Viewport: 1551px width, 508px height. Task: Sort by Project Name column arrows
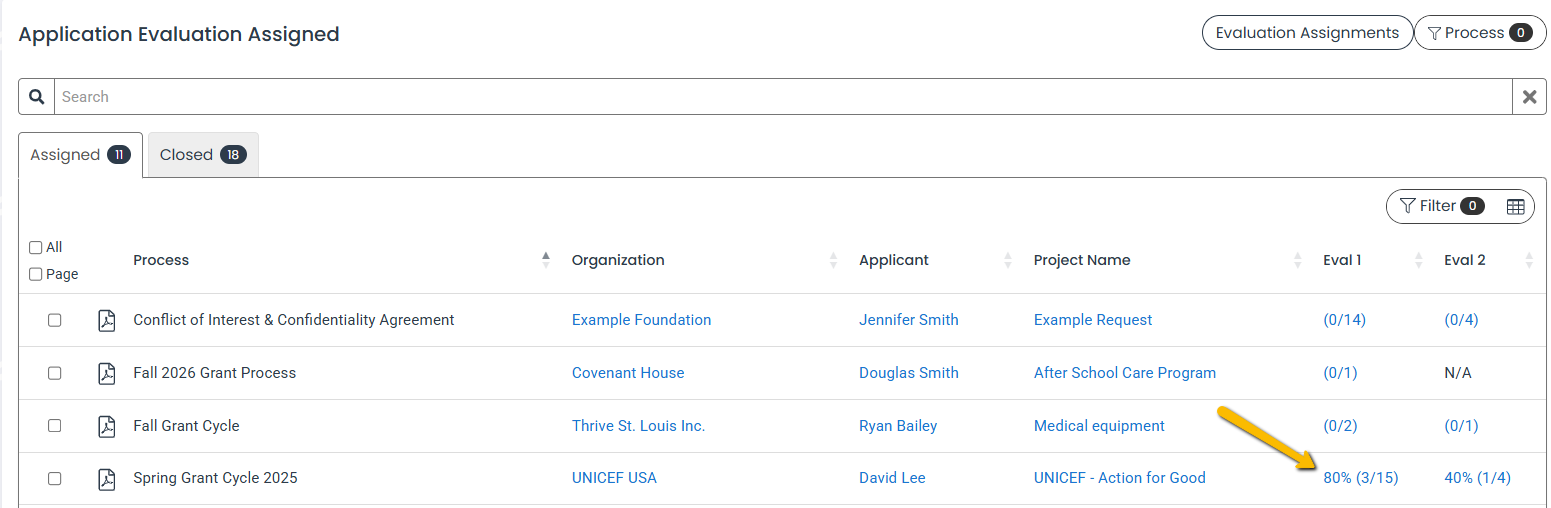[x=1298, y=260]
